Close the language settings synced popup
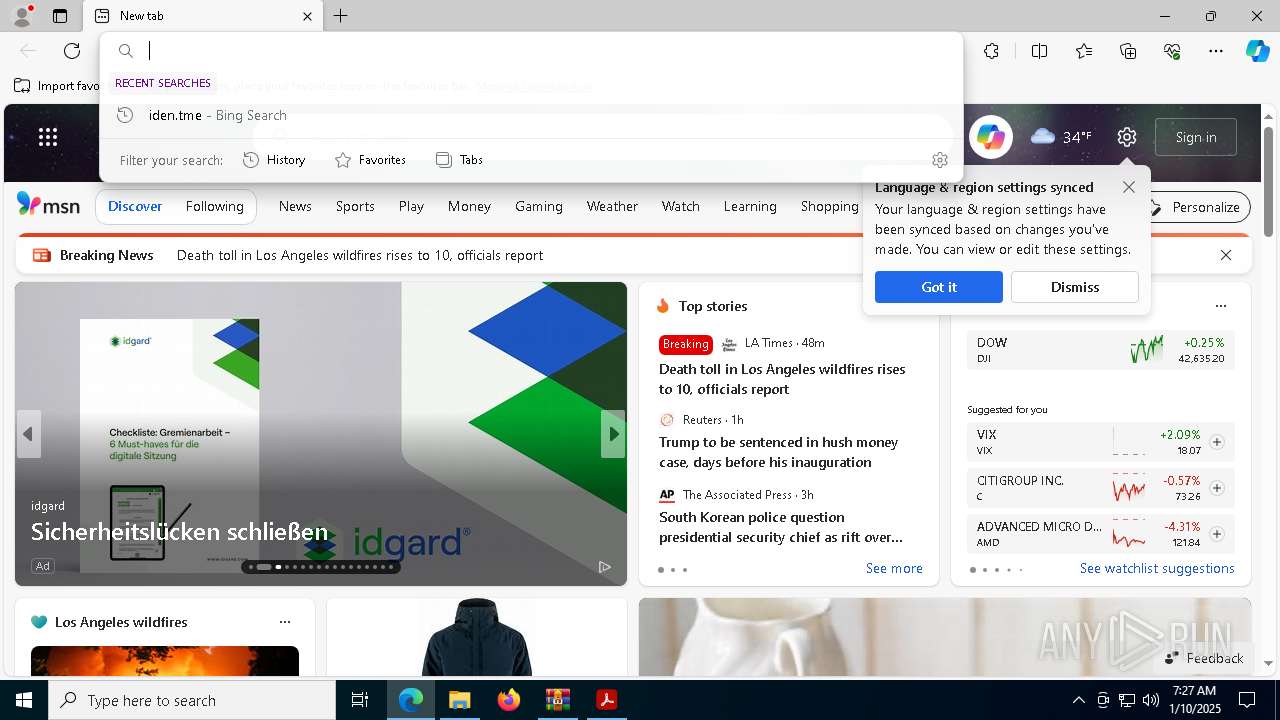1280x720 pixels. [x=1129, y=187]
